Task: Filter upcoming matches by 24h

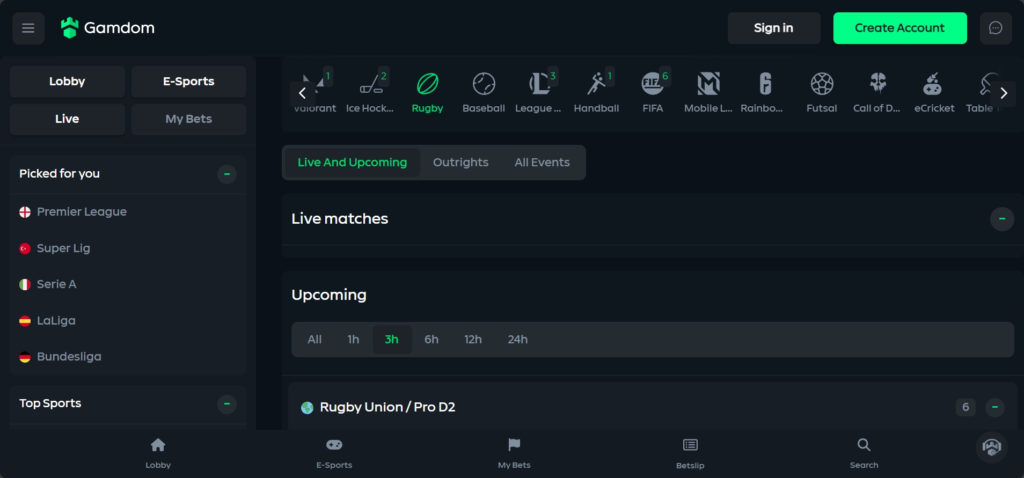Action: click(x=518, y=340)
